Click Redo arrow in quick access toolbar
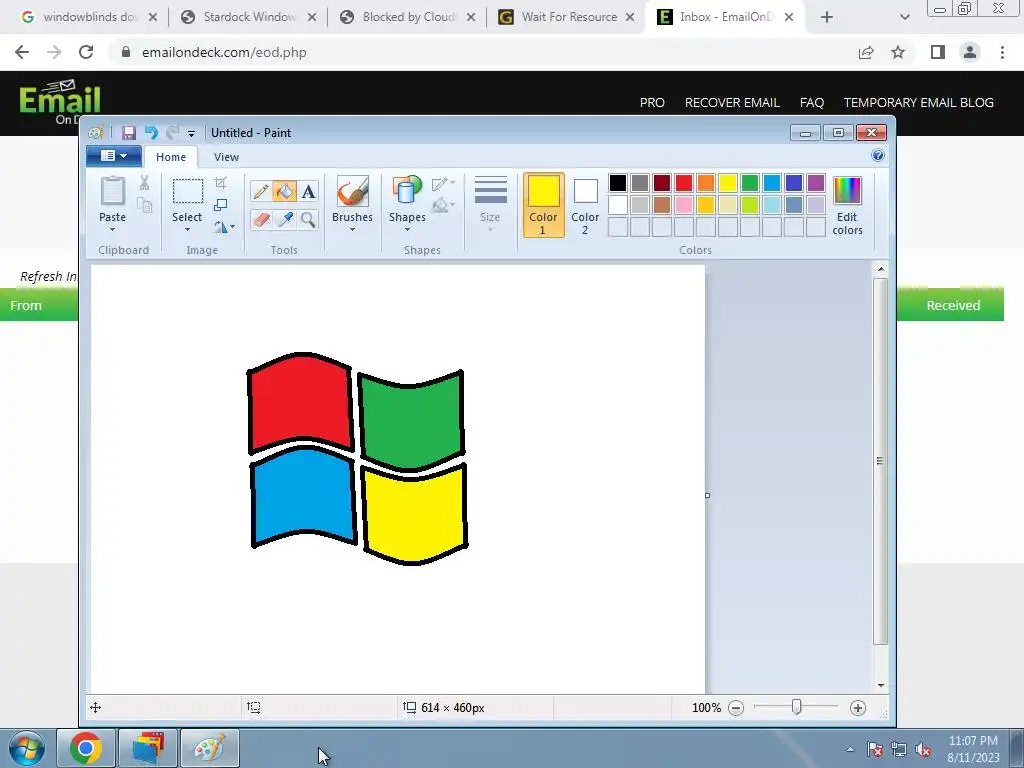The width and height of the screenshot is (1024, 768). click(x=172, y=133)
